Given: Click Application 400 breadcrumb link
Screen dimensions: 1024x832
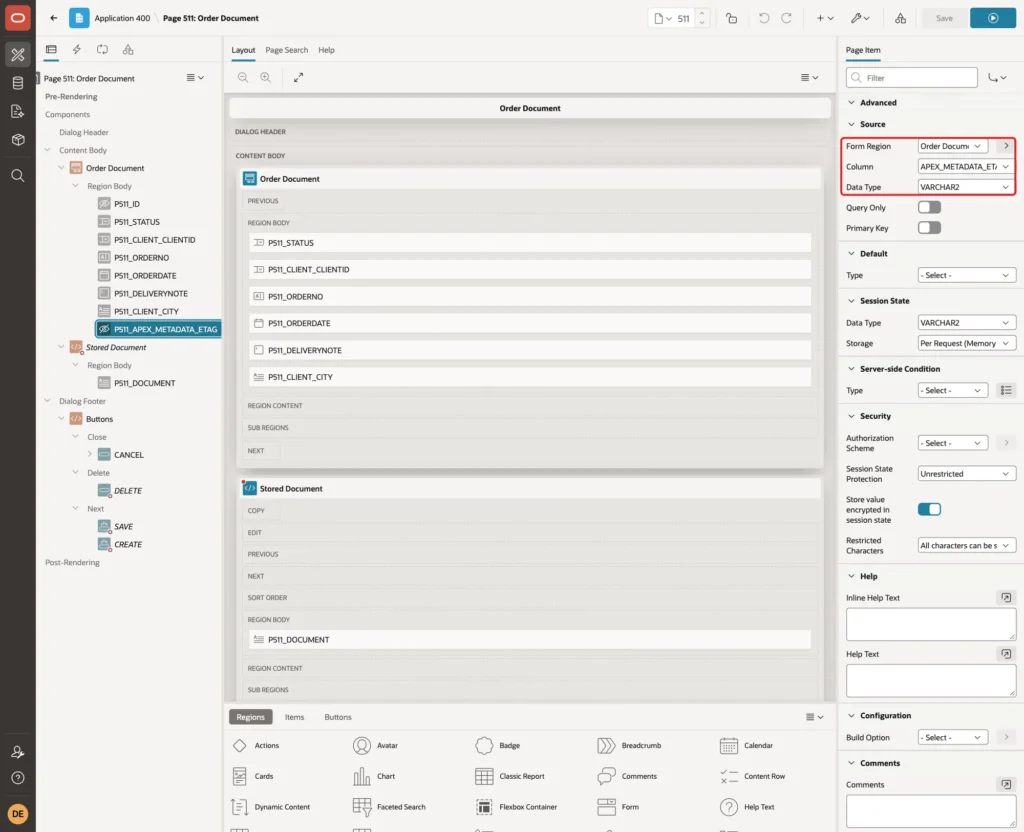Looking at the screenshot, I should (121, 18).
